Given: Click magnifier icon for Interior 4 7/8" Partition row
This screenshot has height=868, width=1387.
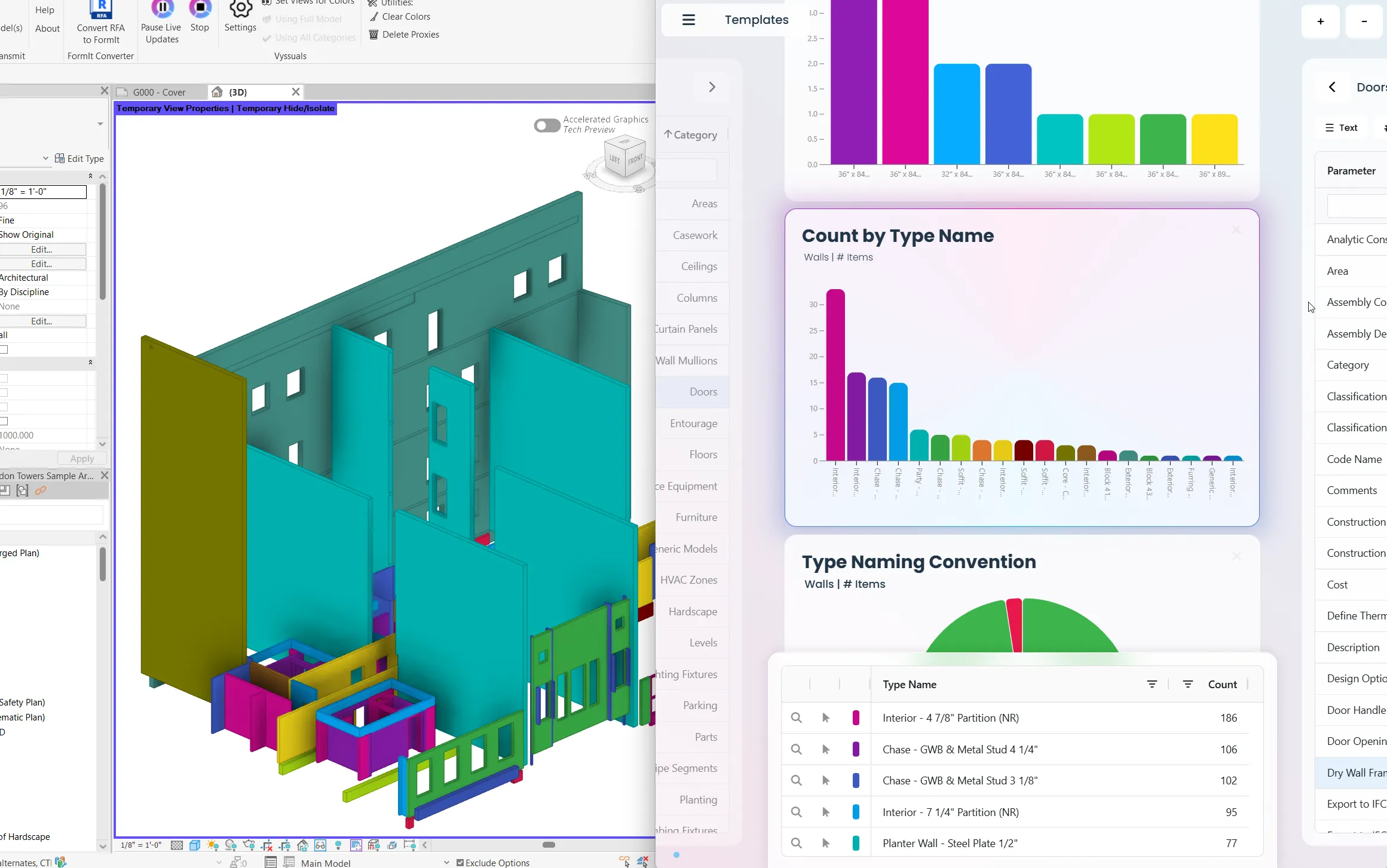Looking at the screenshot, I should pyautogui.click(x=796, y=717).
